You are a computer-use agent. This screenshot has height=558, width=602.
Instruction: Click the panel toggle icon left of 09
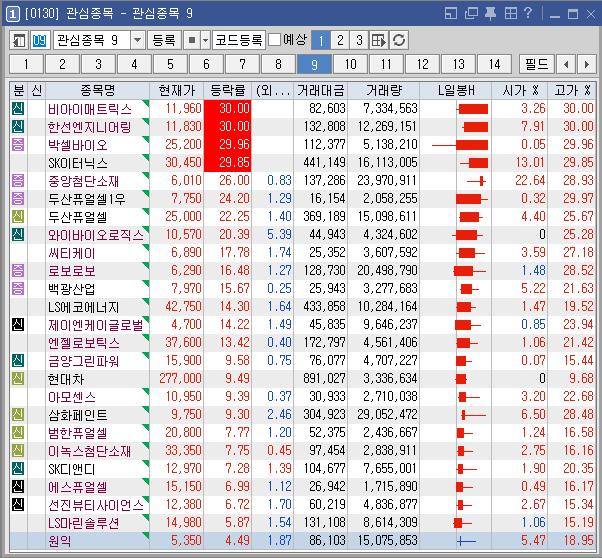[x=19, y=40]
